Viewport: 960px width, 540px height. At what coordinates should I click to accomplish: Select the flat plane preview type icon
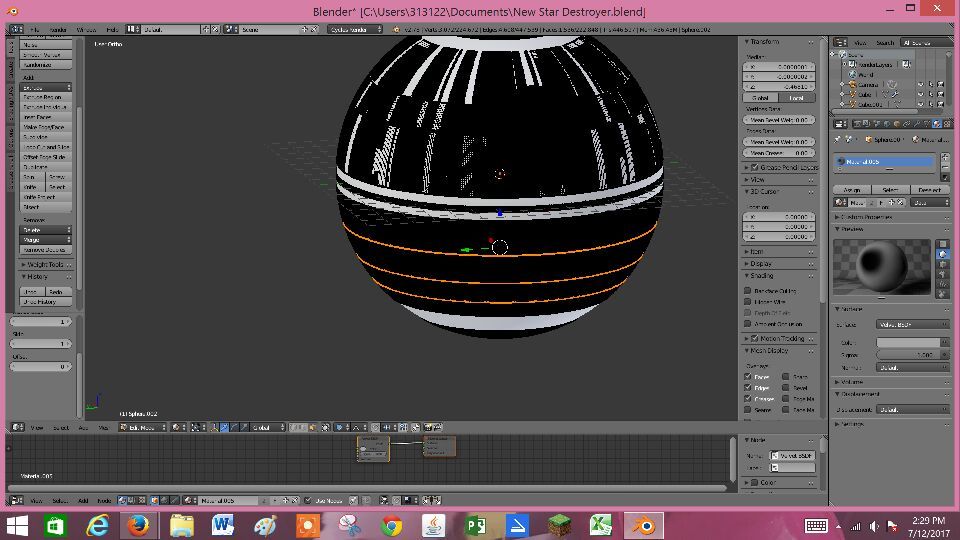[943, 244]
